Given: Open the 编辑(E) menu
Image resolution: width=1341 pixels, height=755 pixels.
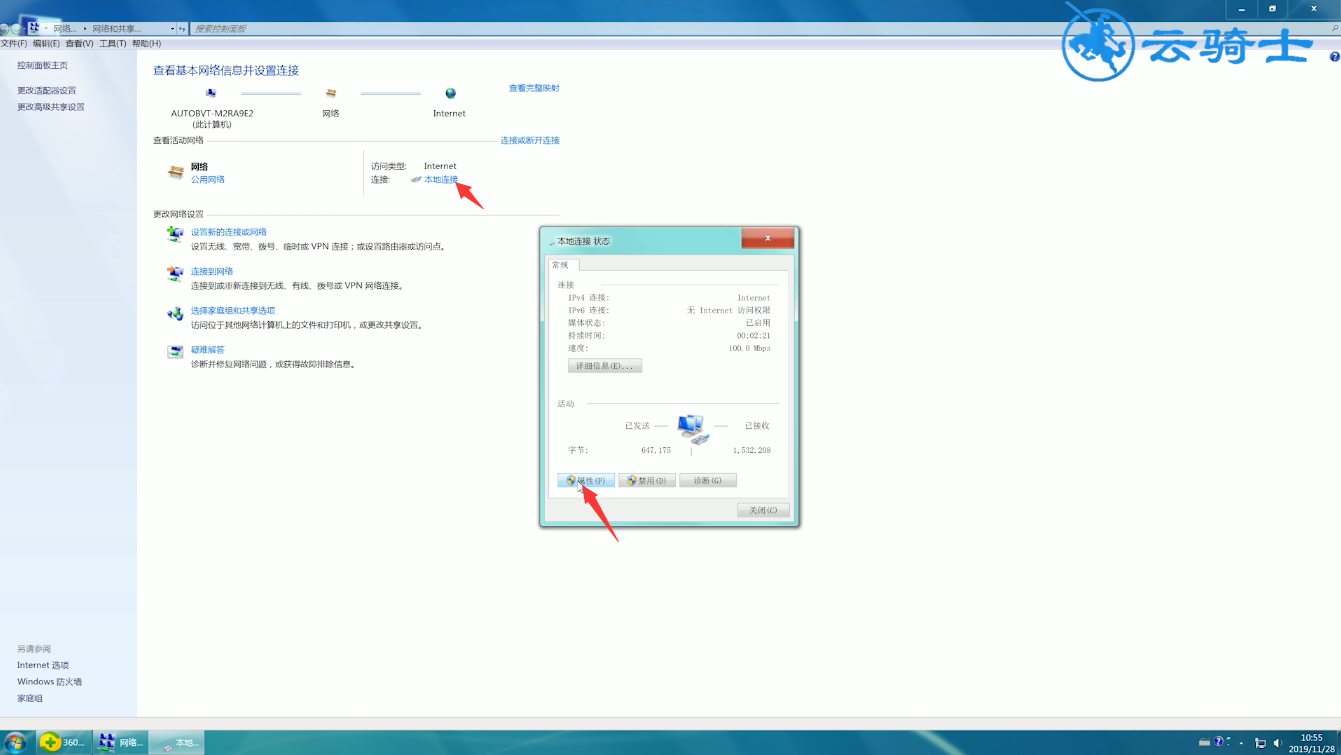Looking at the screenshot, I should (x=46, y=44).
